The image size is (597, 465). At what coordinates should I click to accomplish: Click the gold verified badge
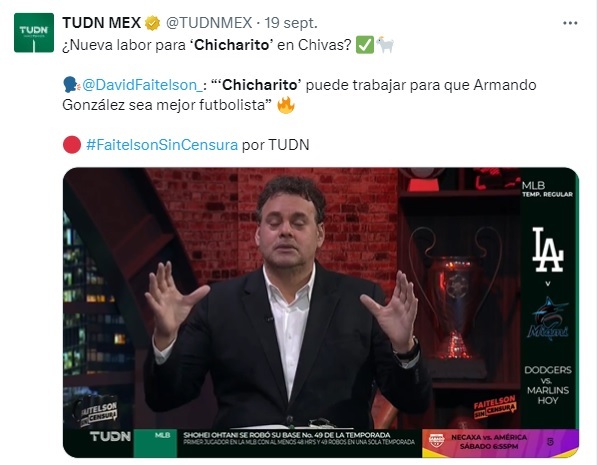click(x=152, y=23)
